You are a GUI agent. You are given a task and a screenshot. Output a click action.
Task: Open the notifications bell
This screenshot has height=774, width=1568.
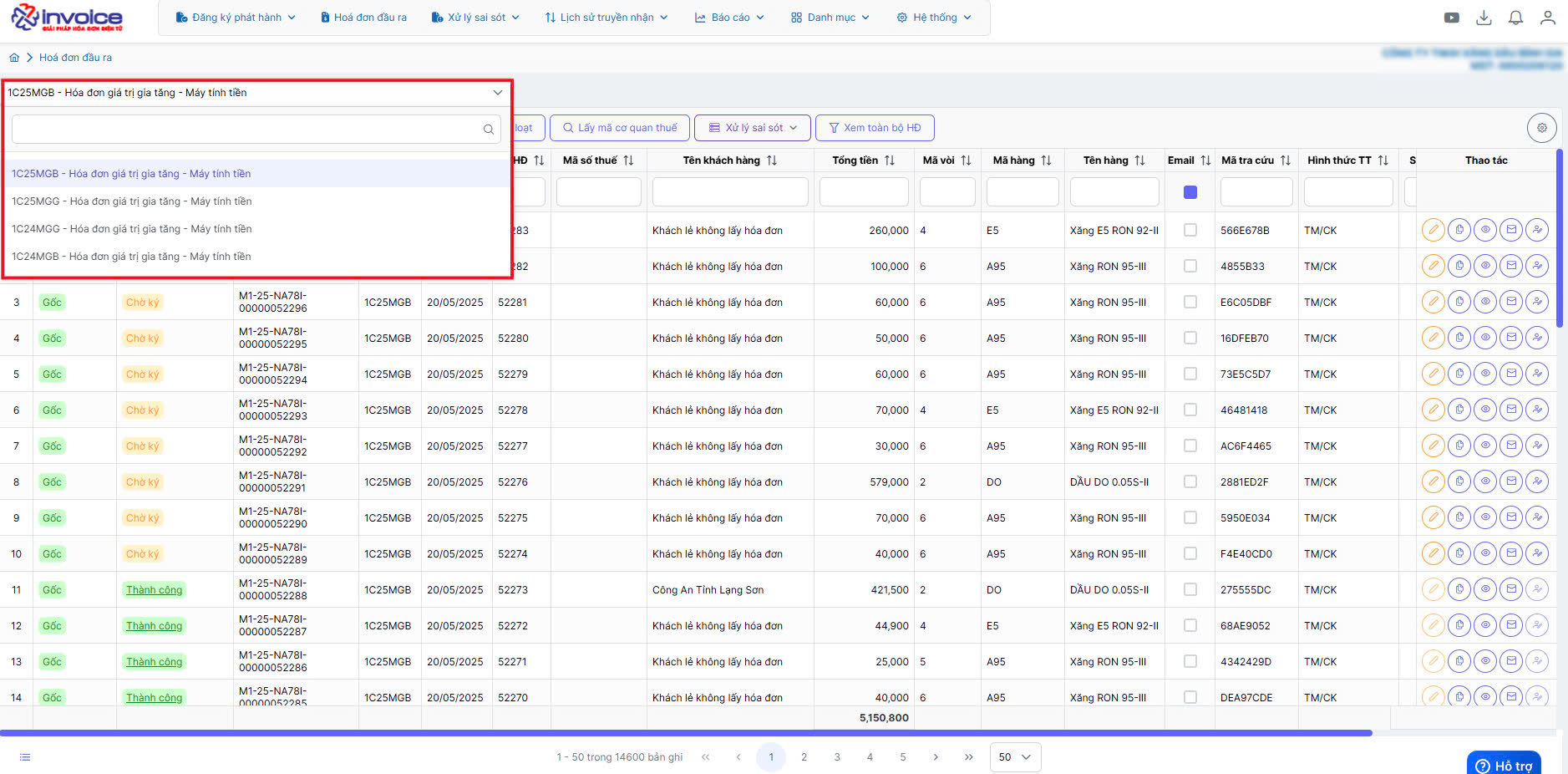[1515, 18]
